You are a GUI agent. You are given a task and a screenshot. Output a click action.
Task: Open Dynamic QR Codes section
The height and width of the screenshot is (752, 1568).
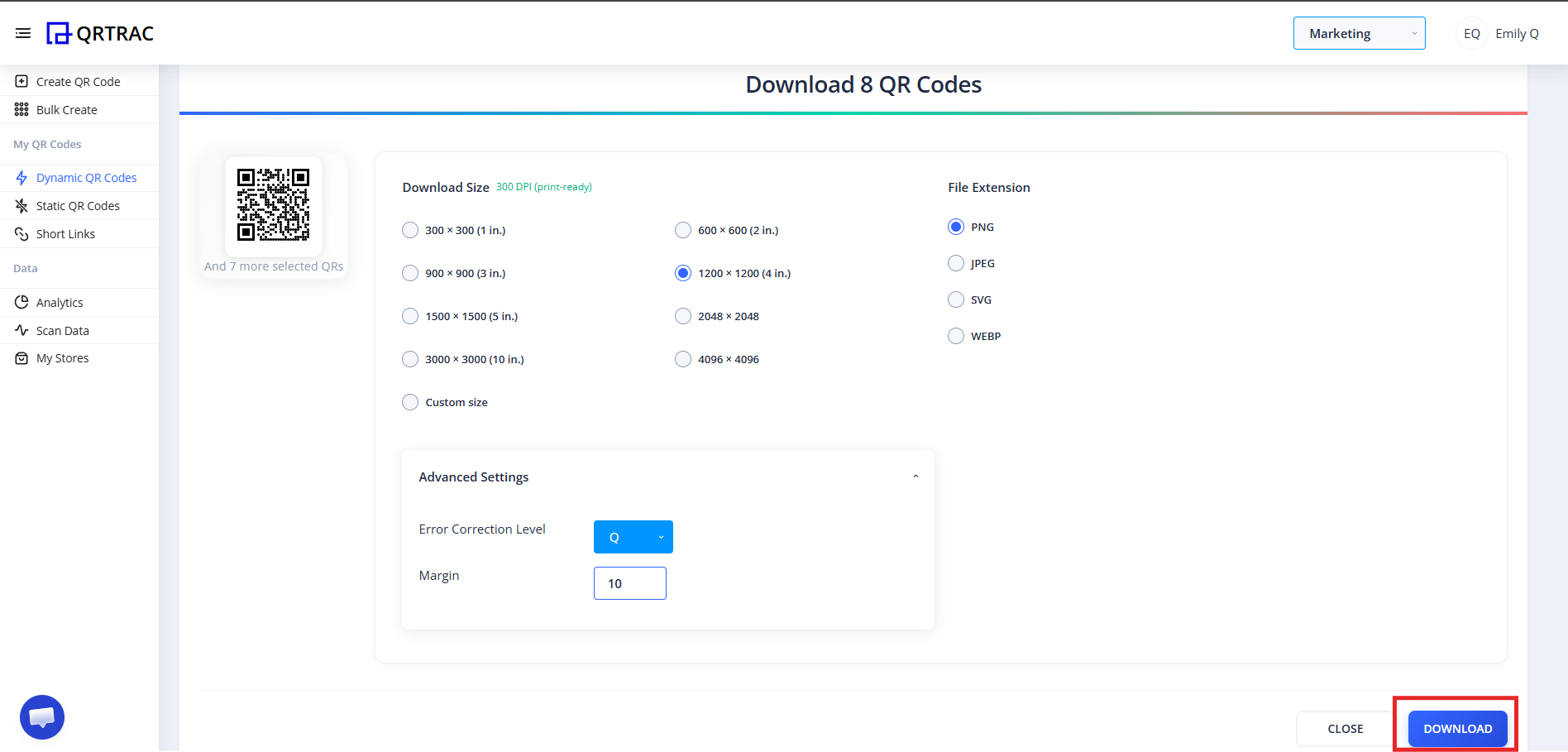86,177
